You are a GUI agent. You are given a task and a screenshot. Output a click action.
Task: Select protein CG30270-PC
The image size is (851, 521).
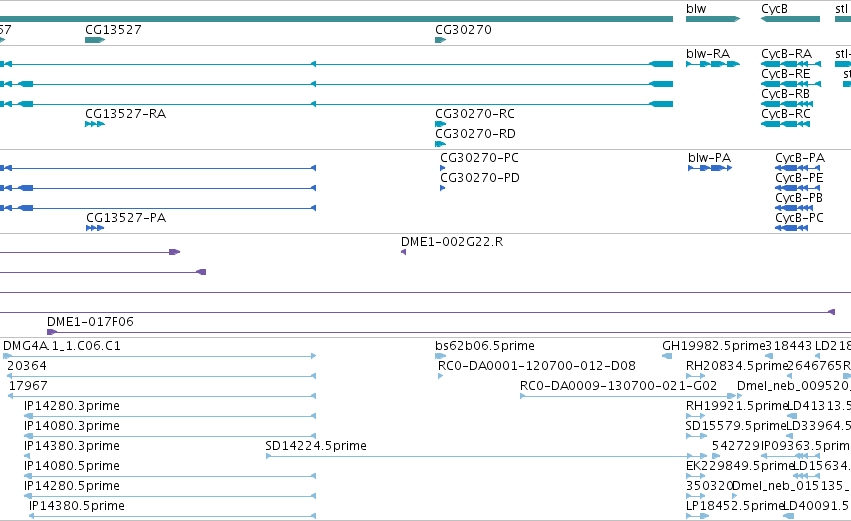[479, 158]
